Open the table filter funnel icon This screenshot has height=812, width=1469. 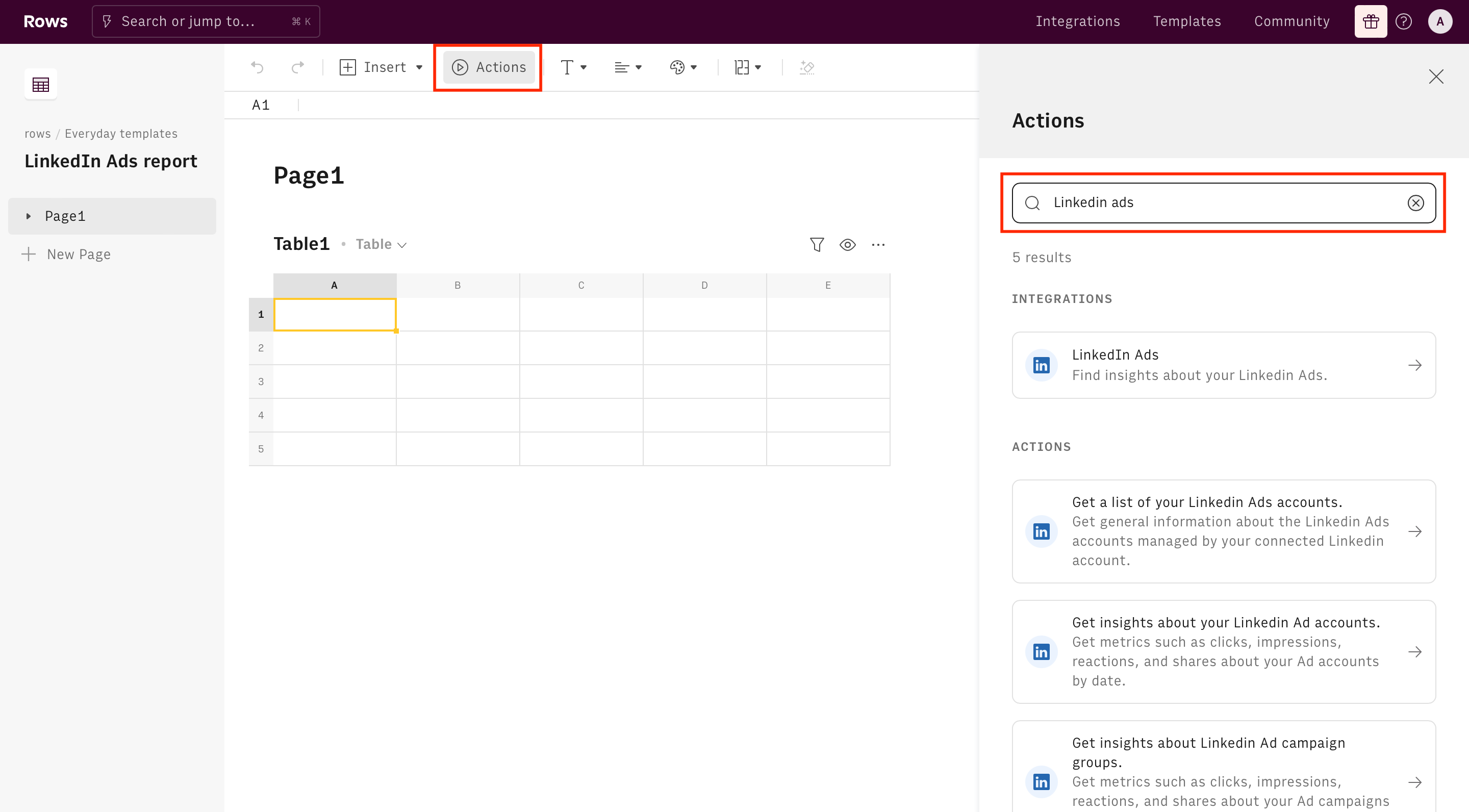coord(817,245)
